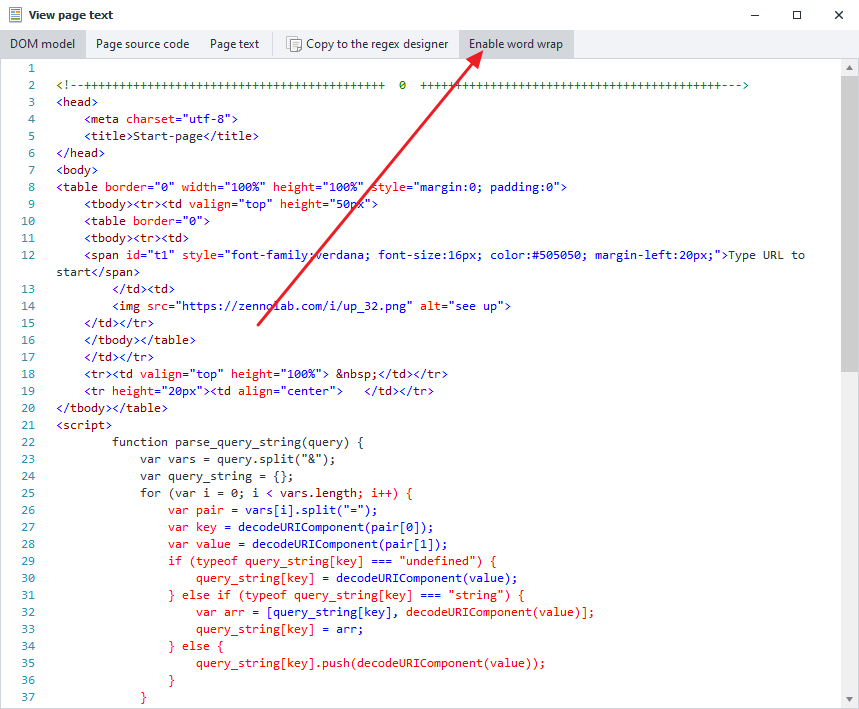859x709 pixels.
Task: Maximize the View page text window
Action: 797,15
